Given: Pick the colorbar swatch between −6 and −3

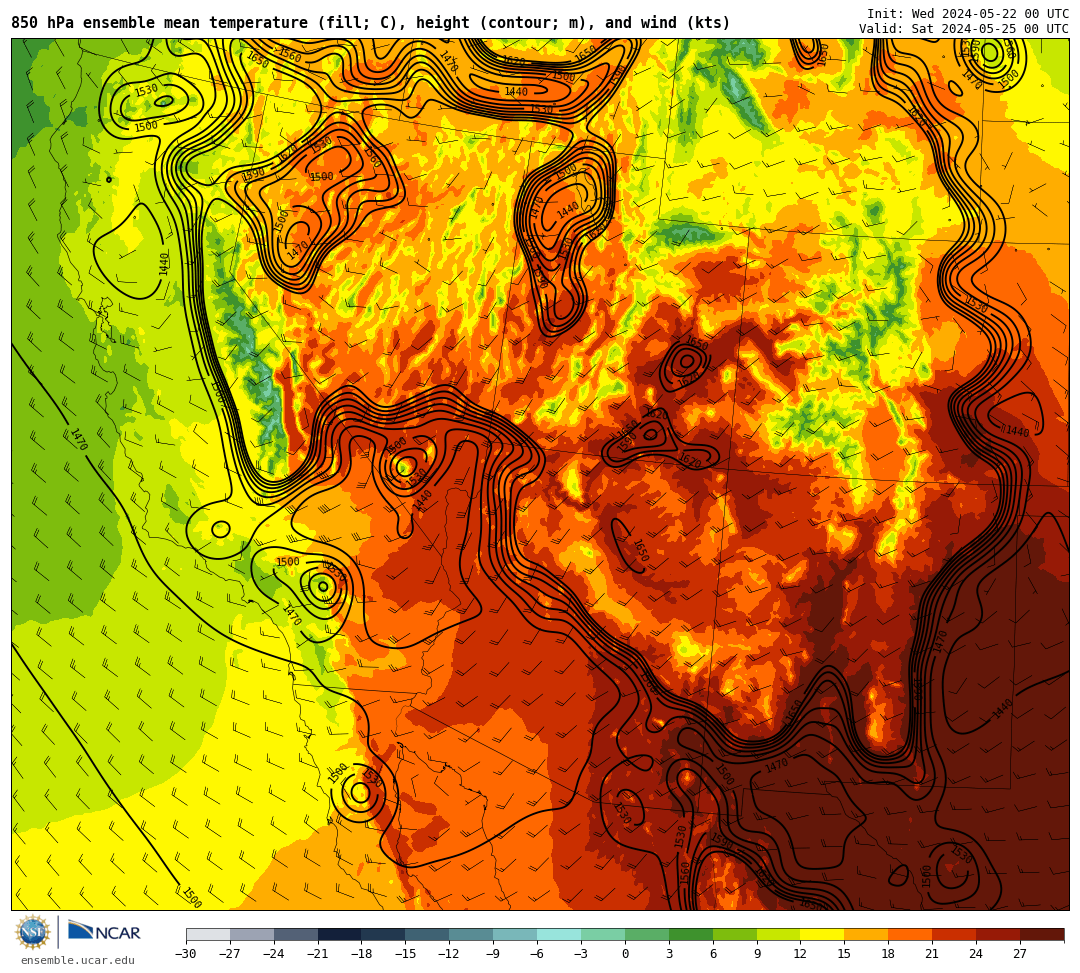Looking at the screenshot, I should 559,934.
